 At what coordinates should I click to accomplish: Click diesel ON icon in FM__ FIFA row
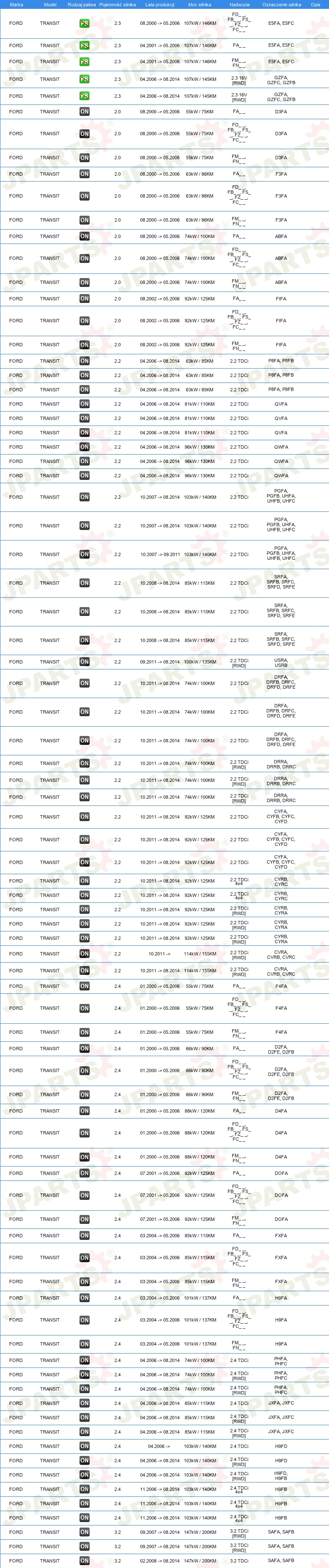(85, 345)
